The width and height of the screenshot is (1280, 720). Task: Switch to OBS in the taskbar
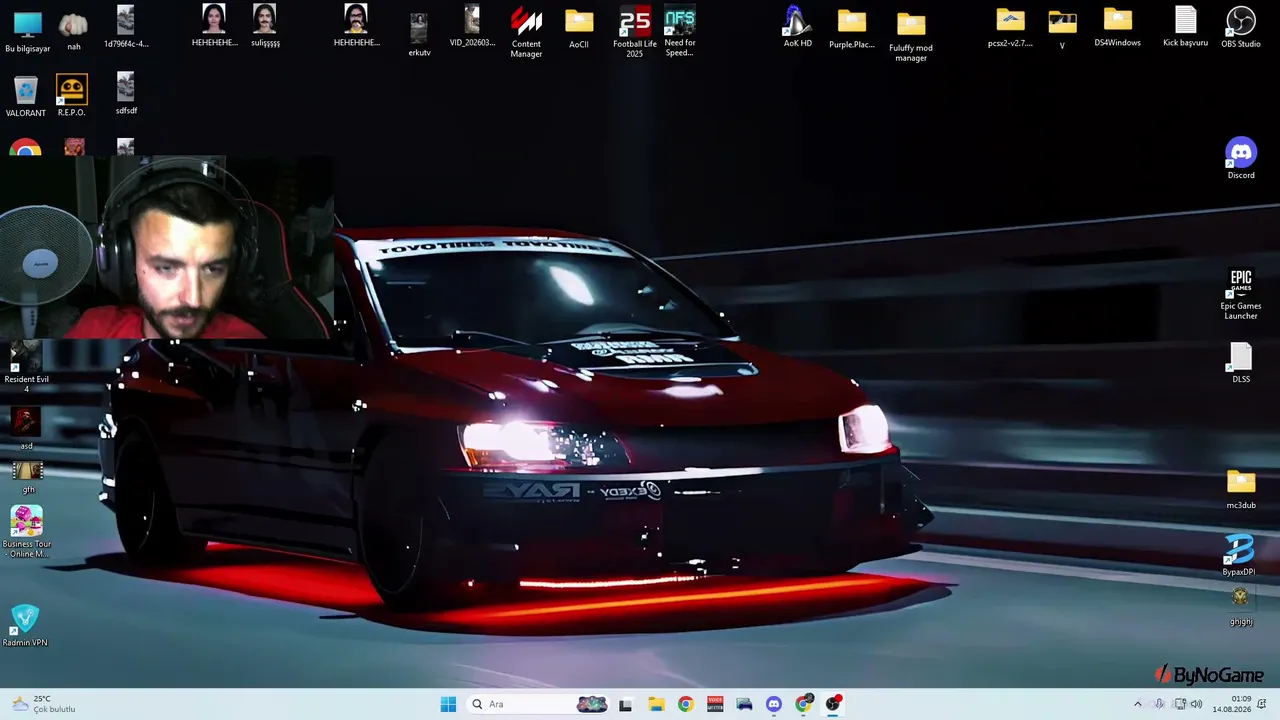(833, 704)
